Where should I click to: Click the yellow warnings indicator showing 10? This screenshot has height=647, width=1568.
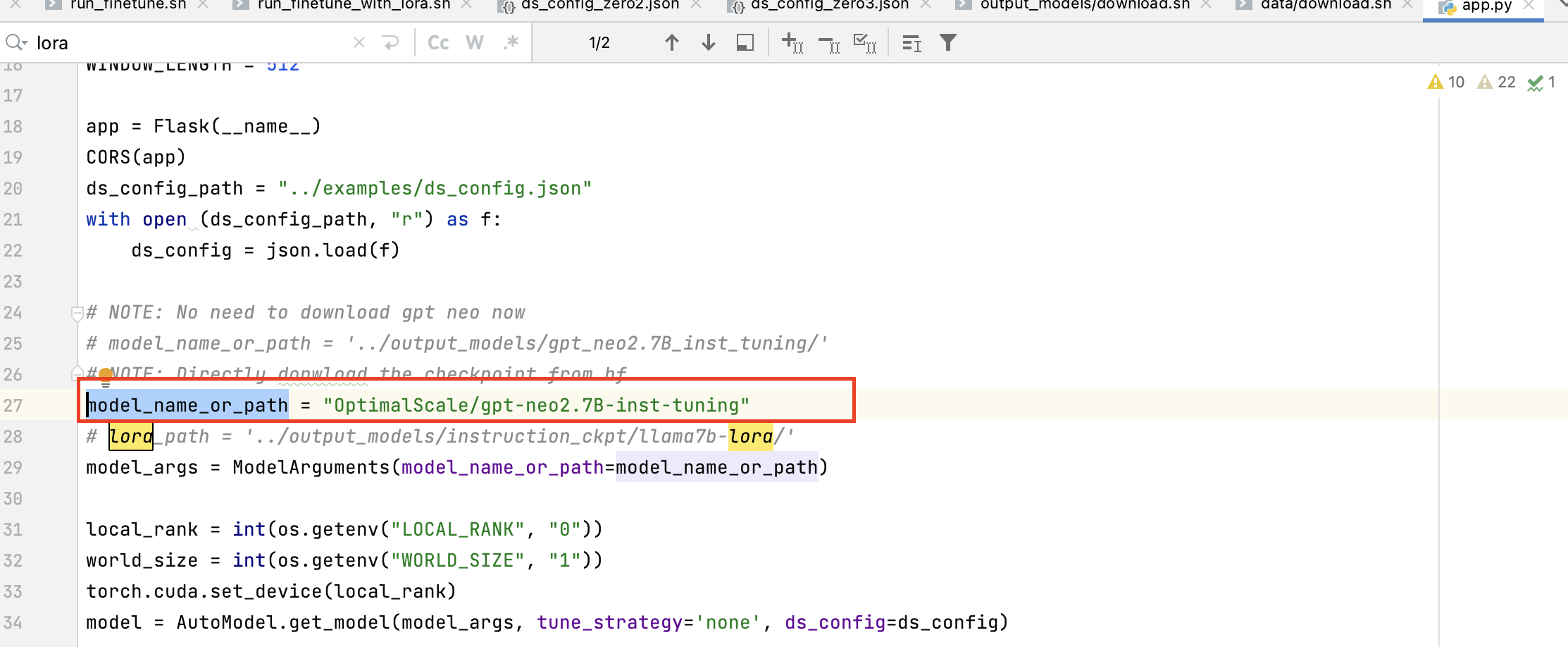(x=1445, y=82)
